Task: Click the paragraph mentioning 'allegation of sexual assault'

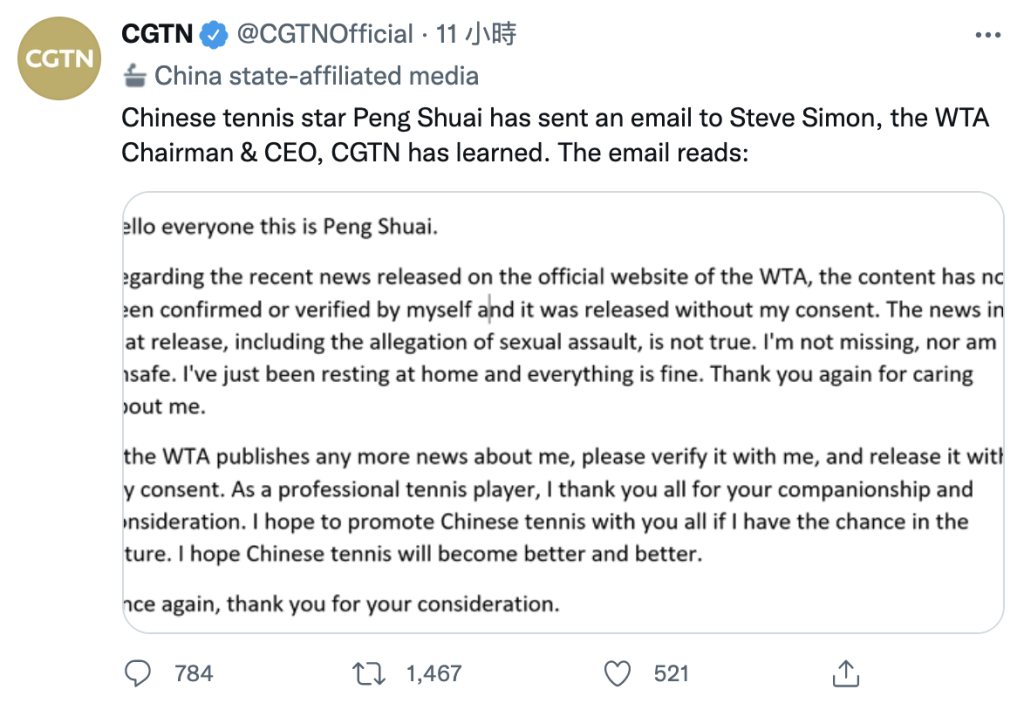Action: point(563,342)
